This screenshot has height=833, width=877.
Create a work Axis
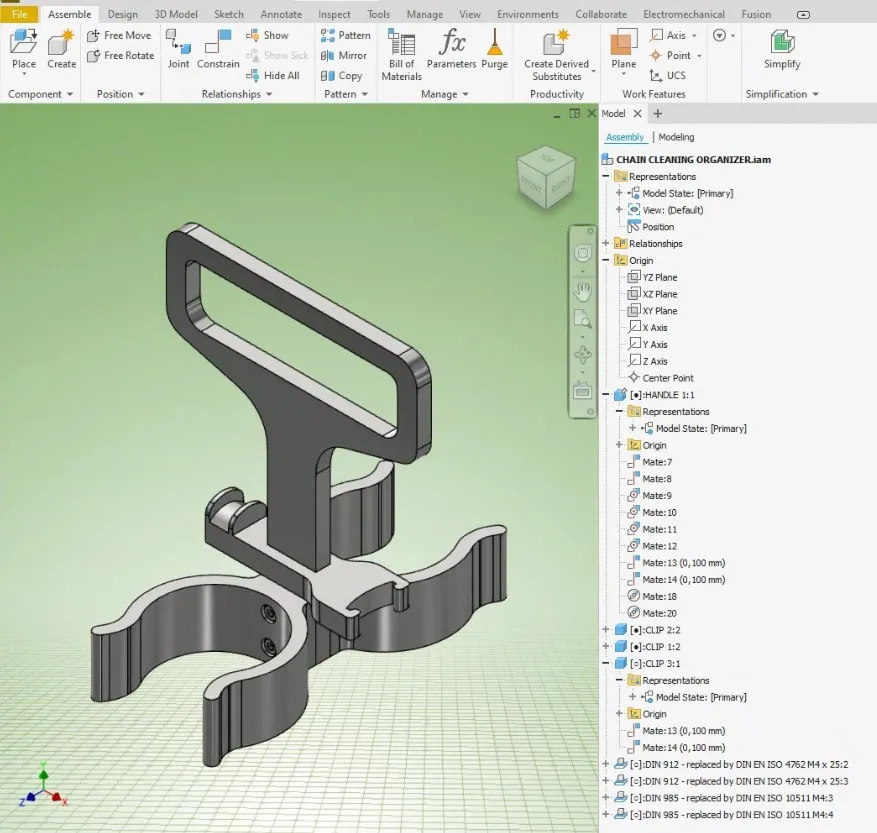pyautogui.click(x=668, y=35)
